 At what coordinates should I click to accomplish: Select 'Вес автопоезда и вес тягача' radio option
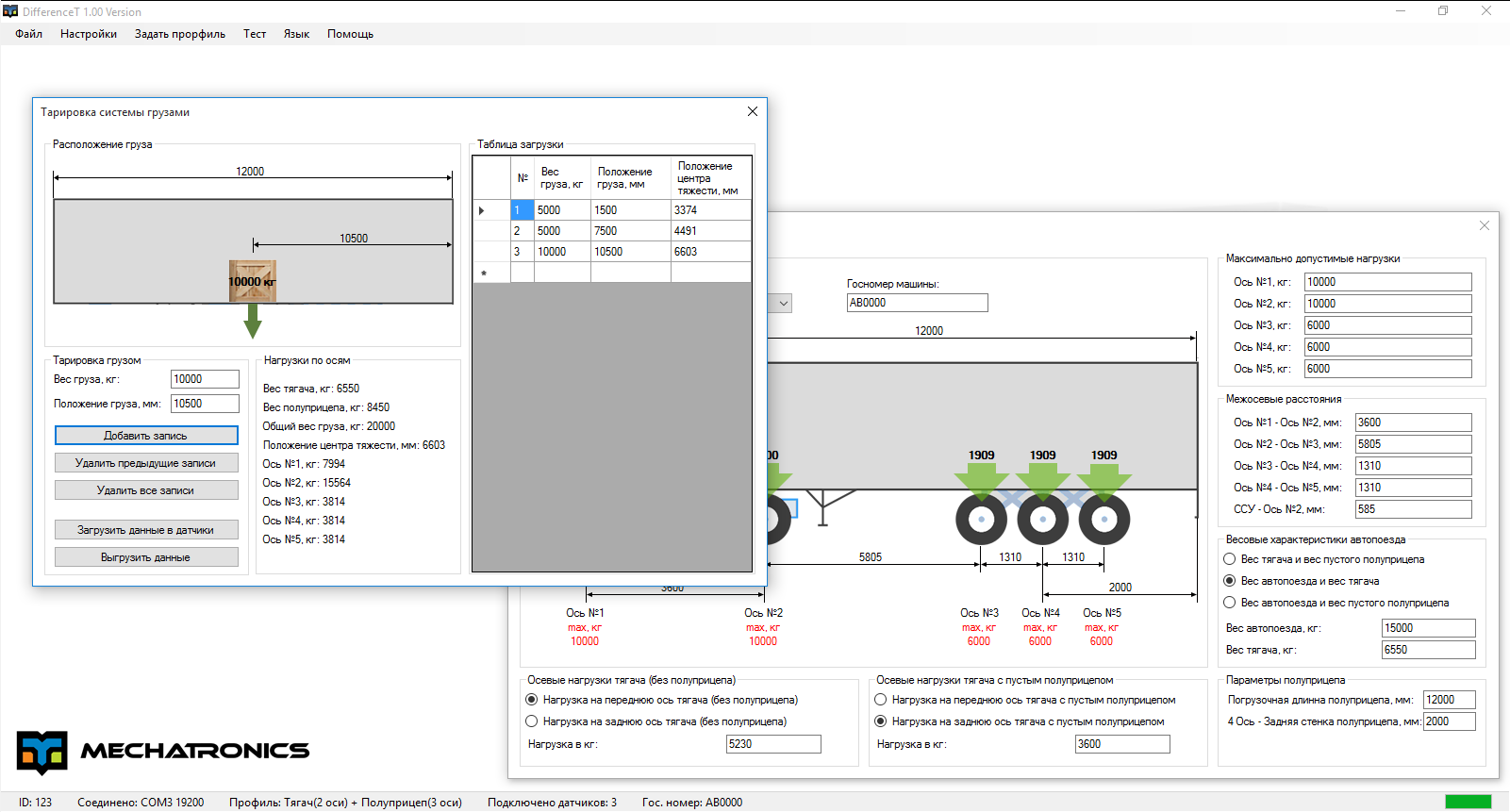click(1230, 581)
